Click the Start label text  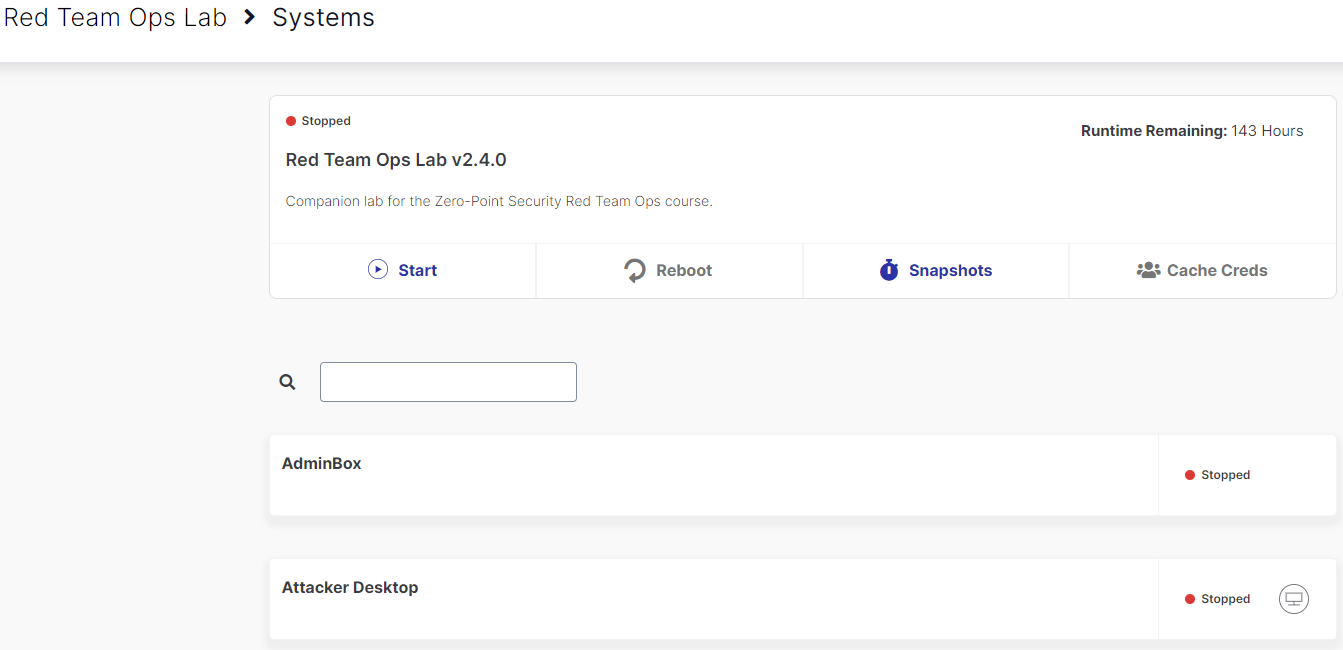click(418, 270)
